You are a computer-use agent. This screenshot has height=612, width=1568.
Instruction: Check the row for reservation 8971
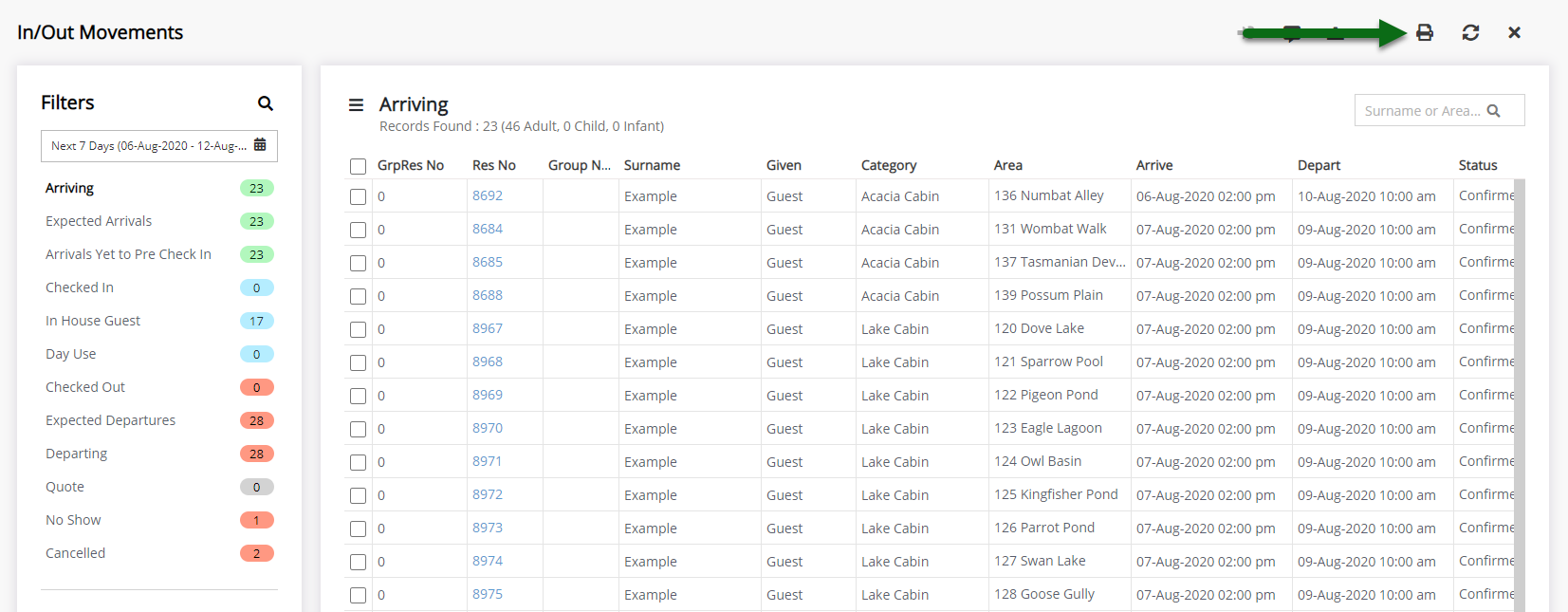click(x=358, y=462)
